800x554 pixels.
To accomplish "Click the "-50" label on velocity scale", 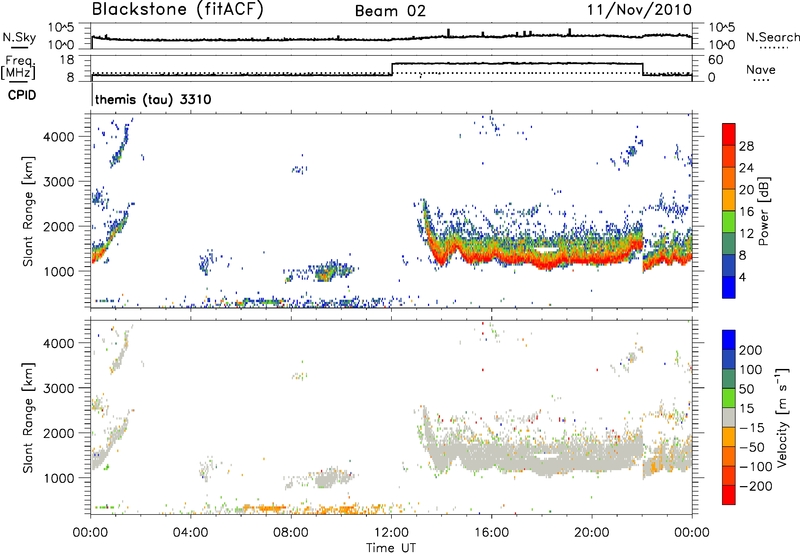I will tap(751, 447).
